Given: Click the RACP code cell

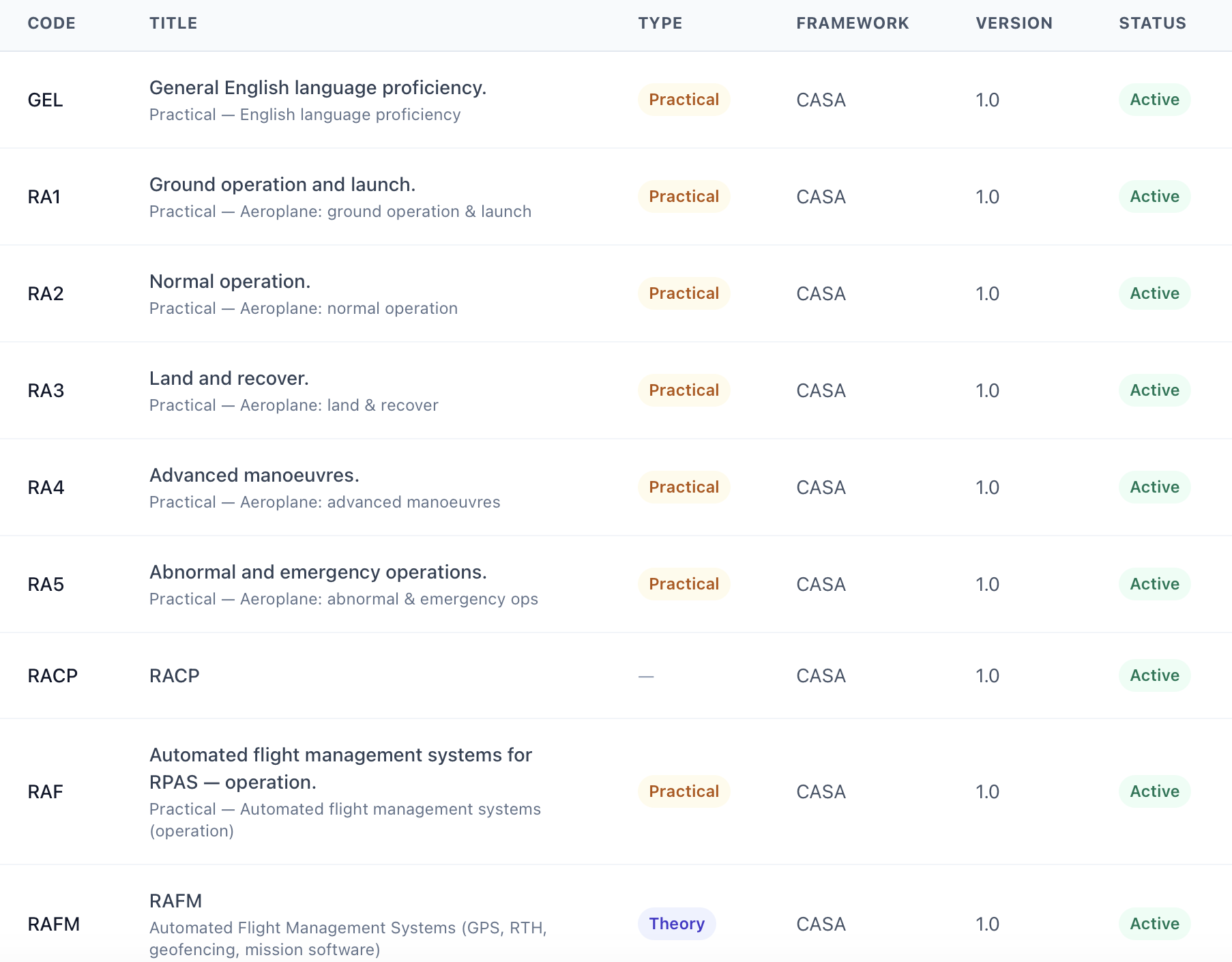Looking at the screenshot, I should coord(52,675).
